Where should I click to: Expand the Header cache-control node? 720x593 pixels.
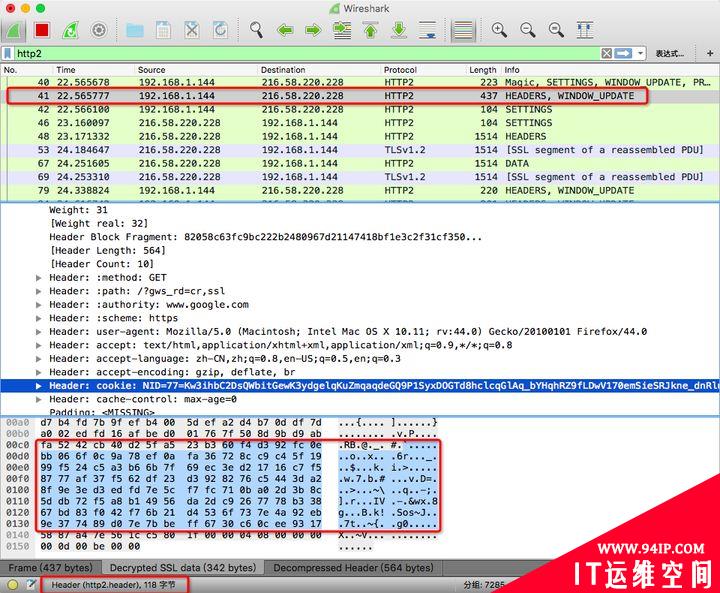pyautogui.click(x=39, y=399)
